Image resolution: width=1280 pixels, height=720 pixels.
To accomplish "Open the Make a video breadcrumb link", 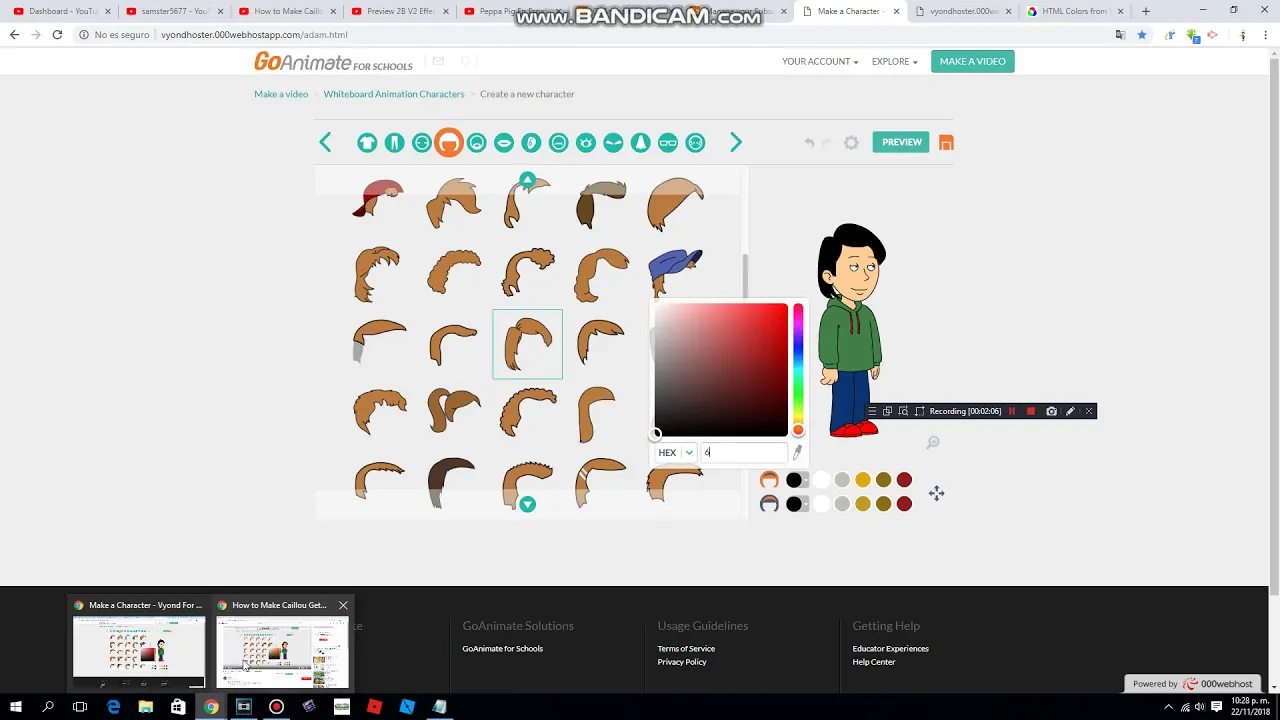I will [281, 94].
